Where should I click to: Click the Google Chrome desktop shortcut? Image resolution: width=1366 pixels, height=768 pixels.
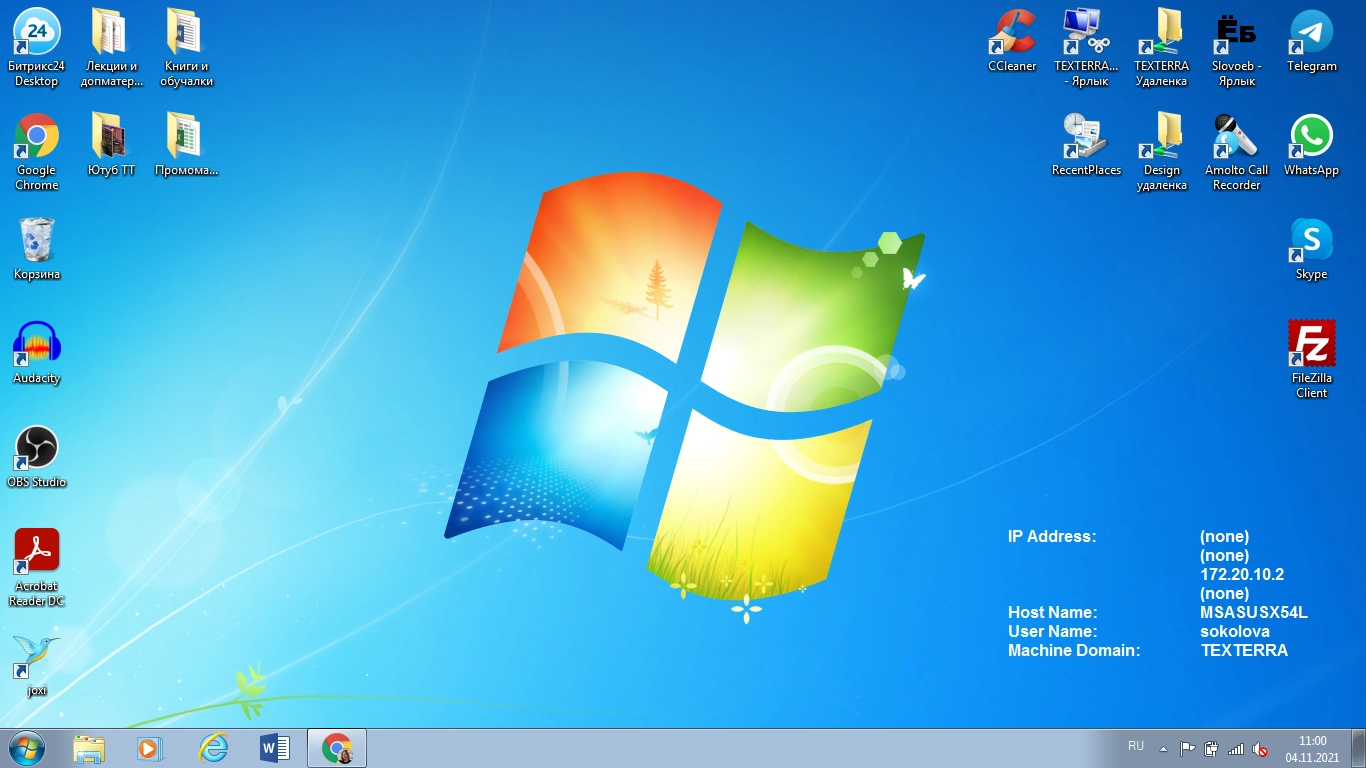[x=37, y=151]
